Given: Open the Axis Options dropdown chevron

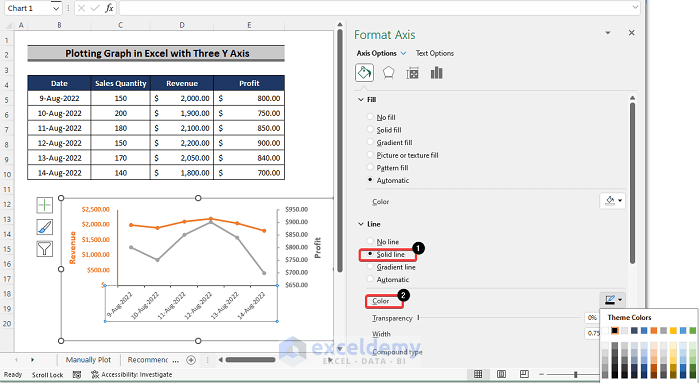Looking at the screenshot, I should 404,53.
